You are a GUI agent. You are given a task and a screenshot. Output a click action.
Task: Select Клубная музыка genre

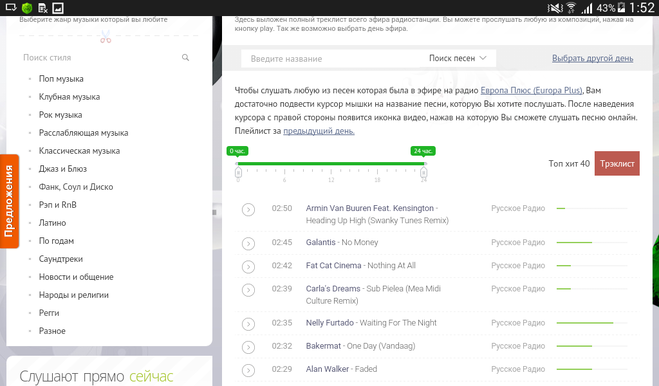point(69,97)
